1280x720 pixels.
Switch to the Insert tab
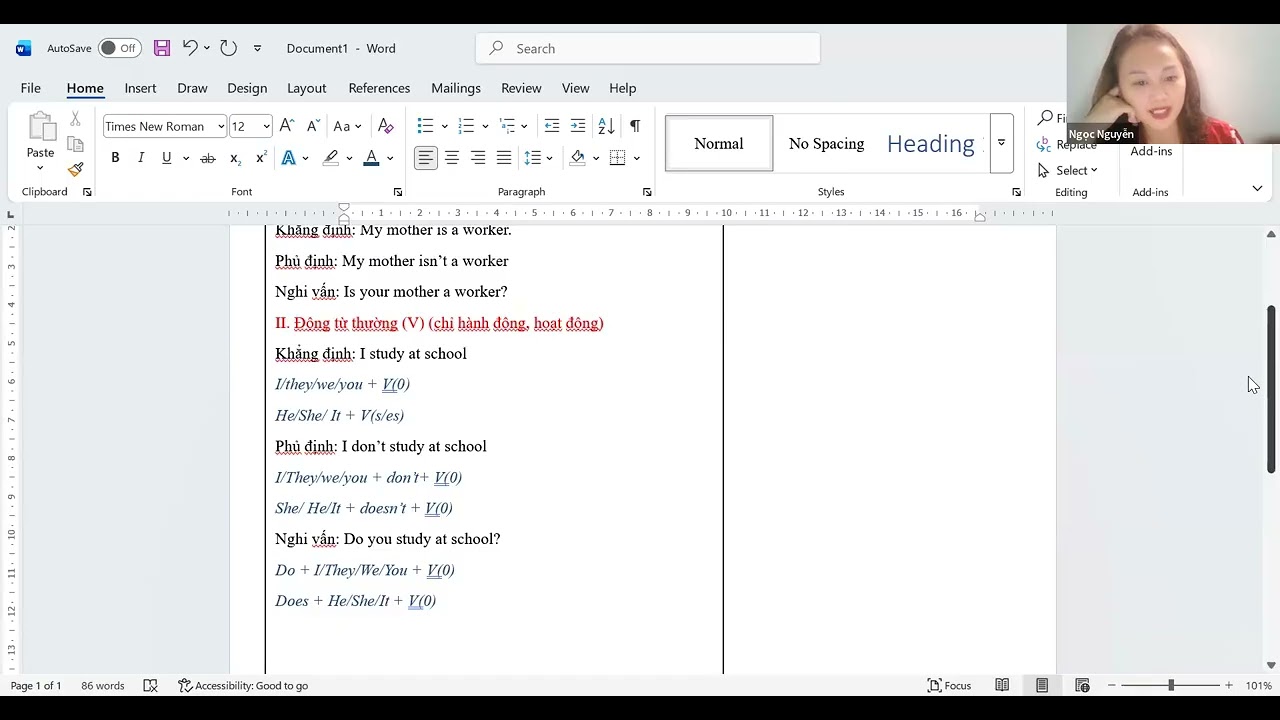[140, 88]
